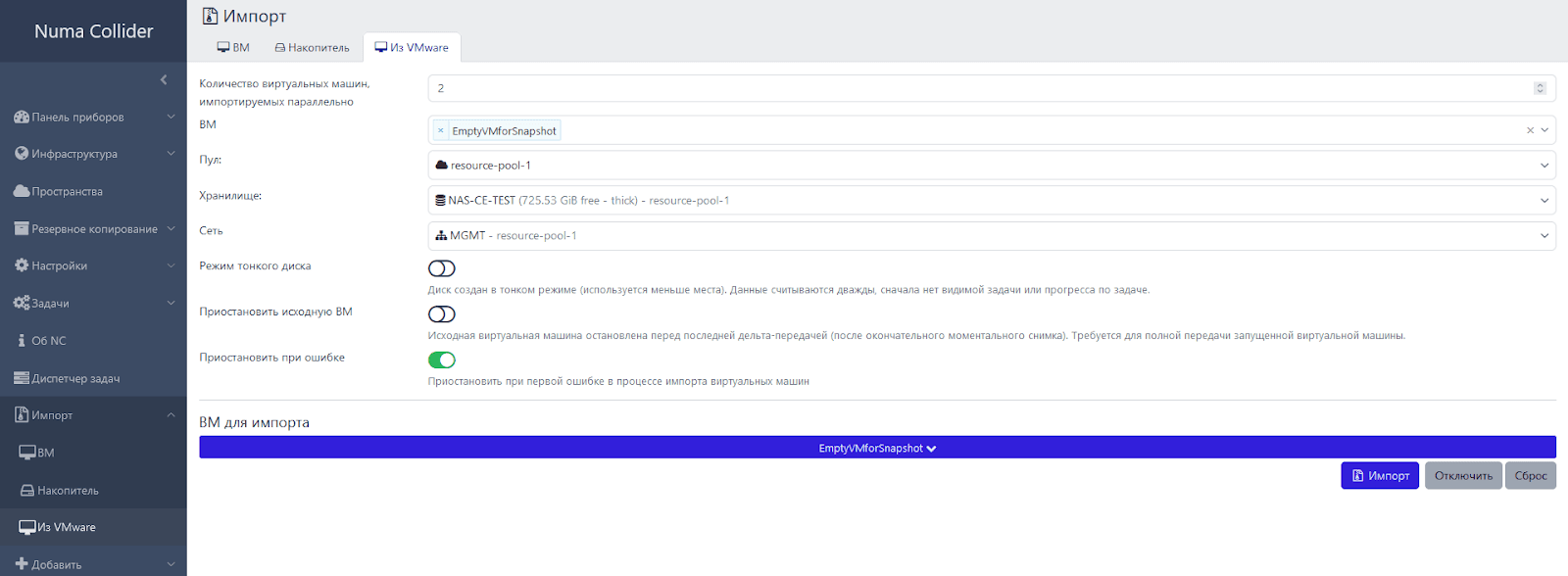Toggle Приостановить исходную ВМ switch
Image resolution: width=1568 pixels, height=576 pixels.
click(x=442, y=314)
